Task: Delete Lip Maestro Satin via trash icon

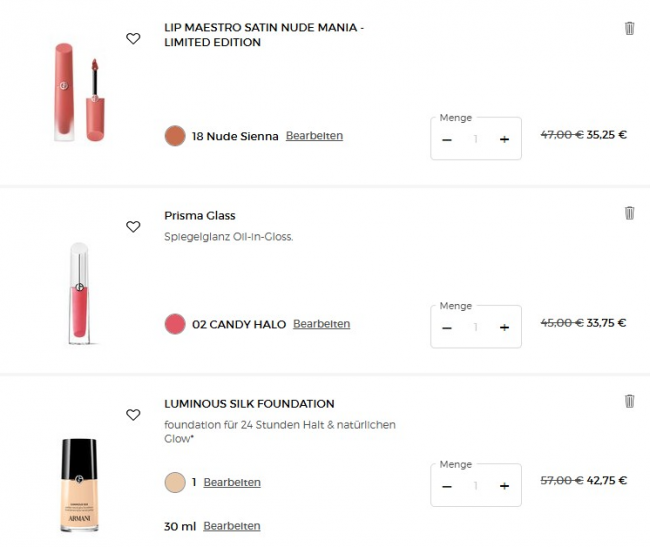Action: 629,28
